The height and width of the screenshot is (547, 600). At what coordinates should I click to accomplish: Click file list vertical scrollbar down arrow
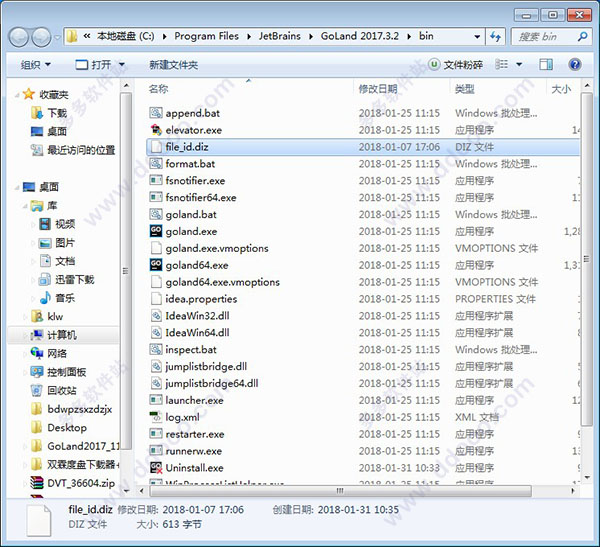[x=587, y=478]
